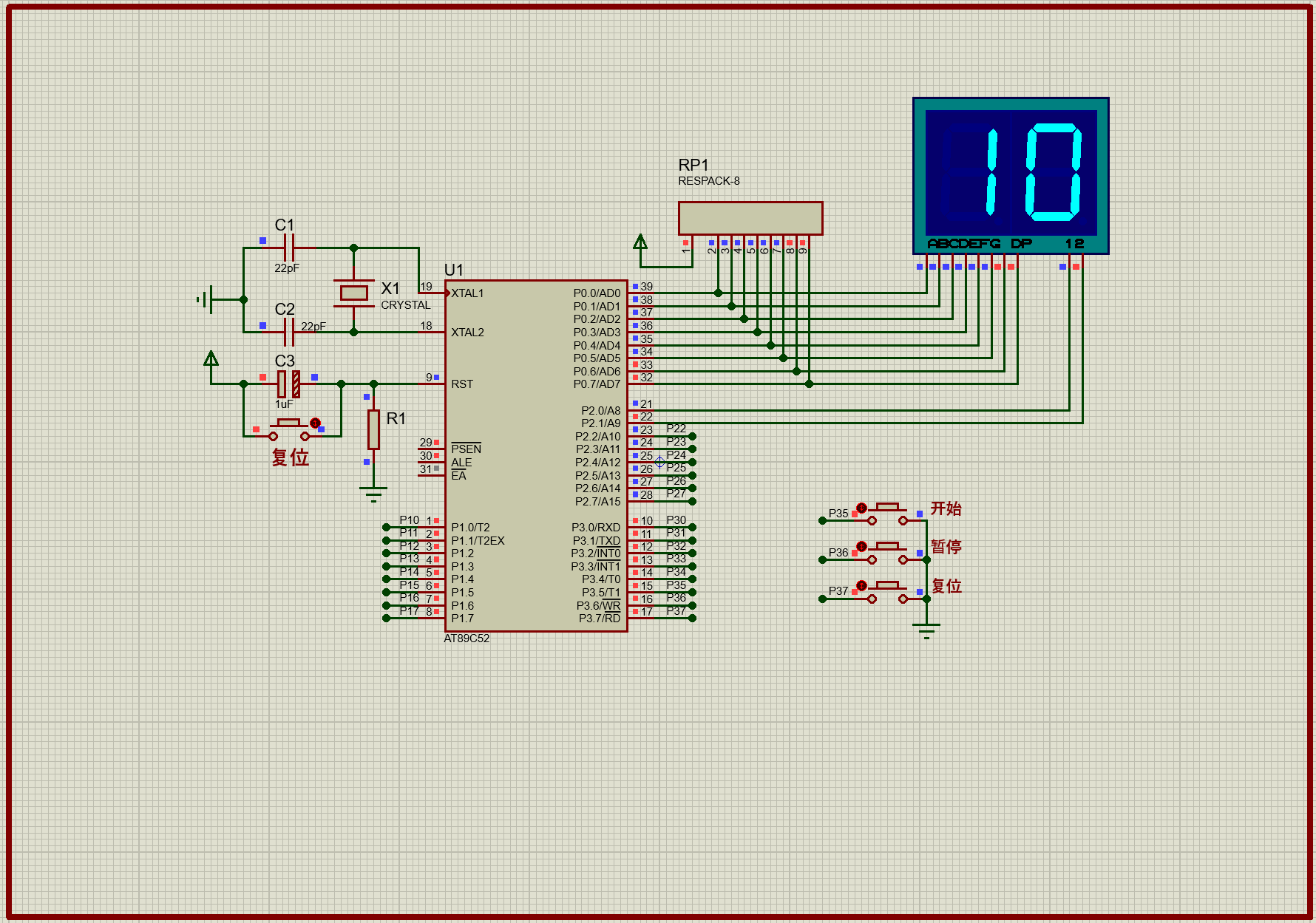Select the C3 electrolytic capacitor symbol

point(288,384)
